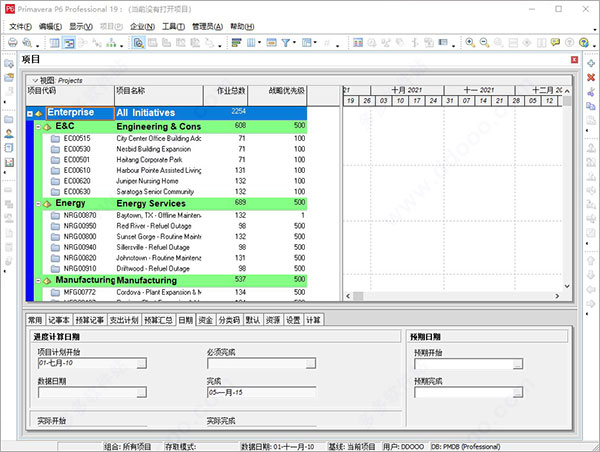
Task: Open the Timescale settings icon
Action: tap(272, 42)
